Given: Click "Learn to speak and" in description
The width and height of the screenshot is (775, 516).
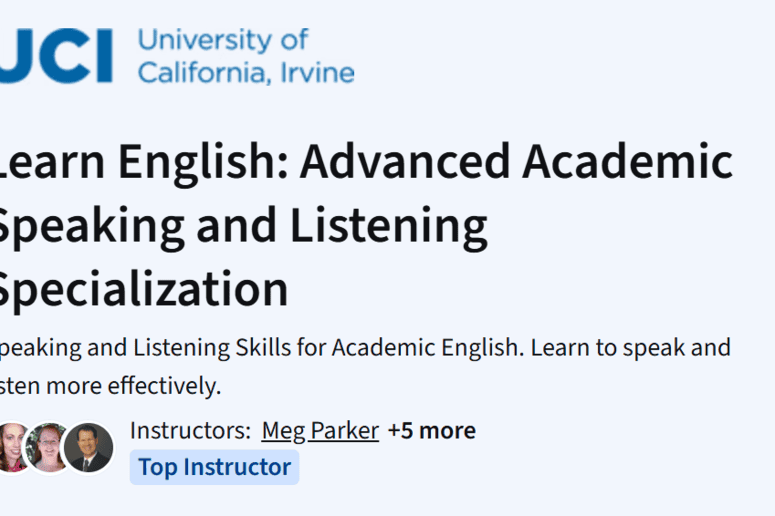Looking at the screenshot, I should pyautogui.click(x=630, y=348).
